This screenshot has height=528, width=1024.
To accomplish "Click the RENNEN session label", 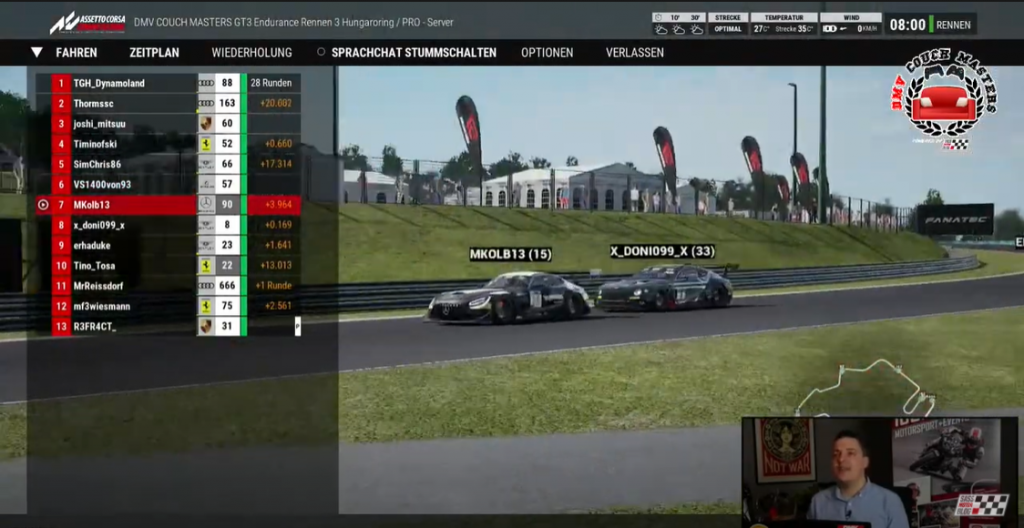I will (x=953, y=25).
